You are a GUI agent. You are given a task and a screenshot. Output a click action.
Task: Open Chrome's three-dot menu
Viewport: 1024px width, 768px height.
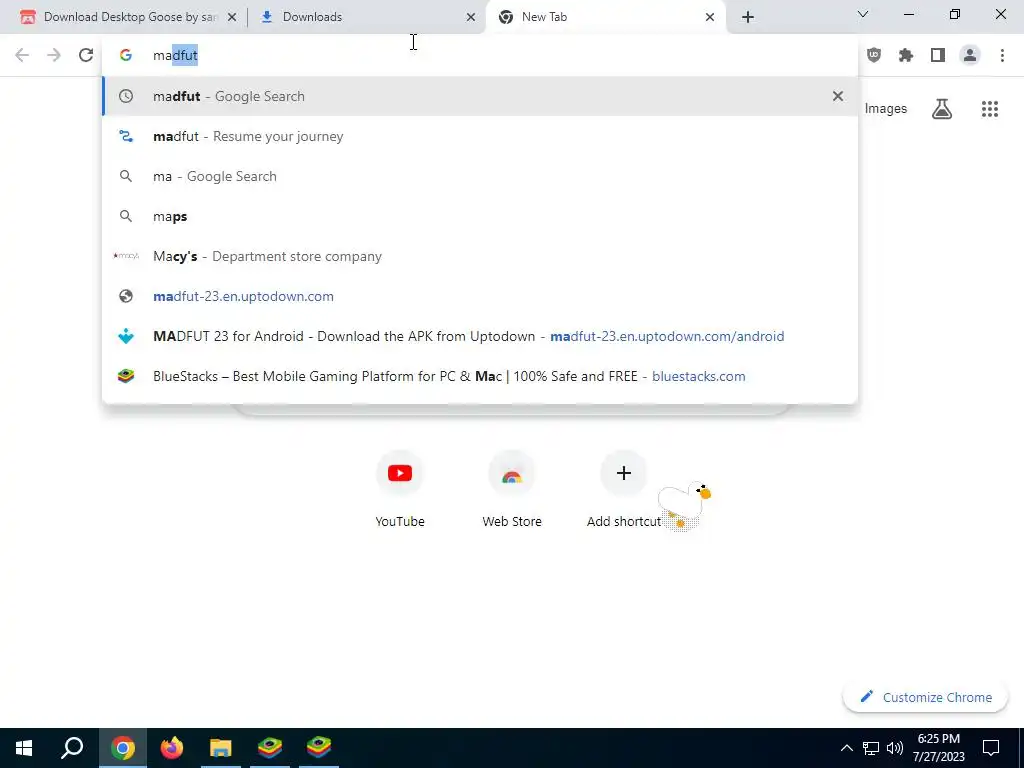point(1002,56)
